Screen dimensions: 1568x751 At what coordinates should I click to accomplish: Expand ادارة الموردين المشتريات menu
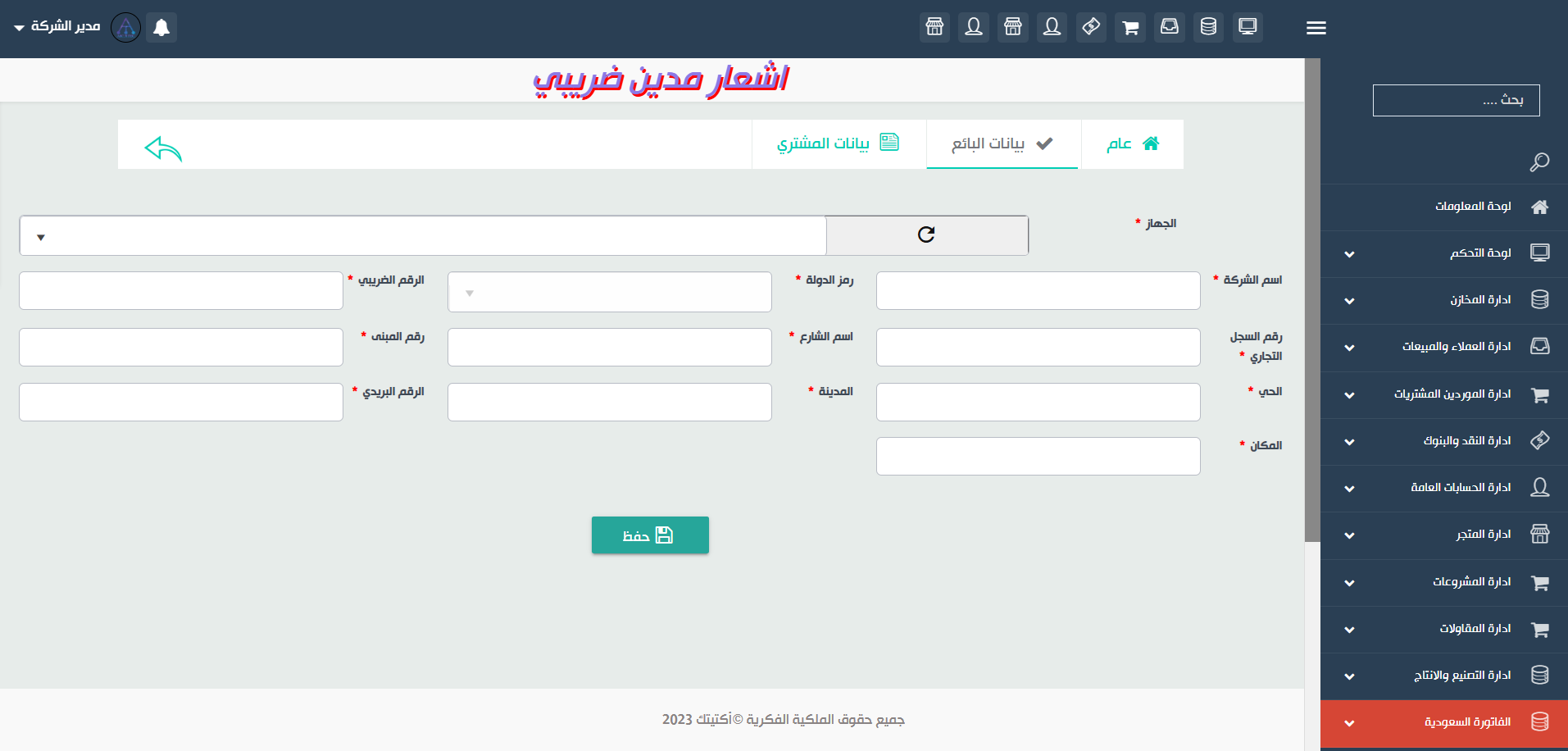click(x=1444, y=394)
